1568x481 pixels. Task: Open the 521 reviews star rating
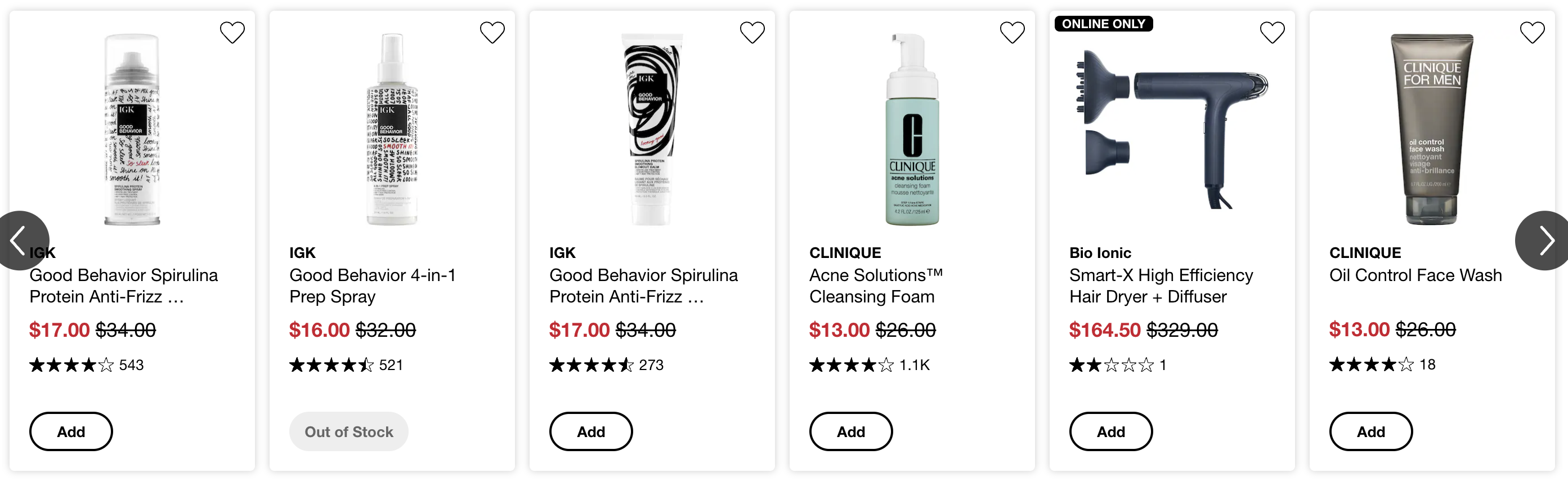point(346,366)
